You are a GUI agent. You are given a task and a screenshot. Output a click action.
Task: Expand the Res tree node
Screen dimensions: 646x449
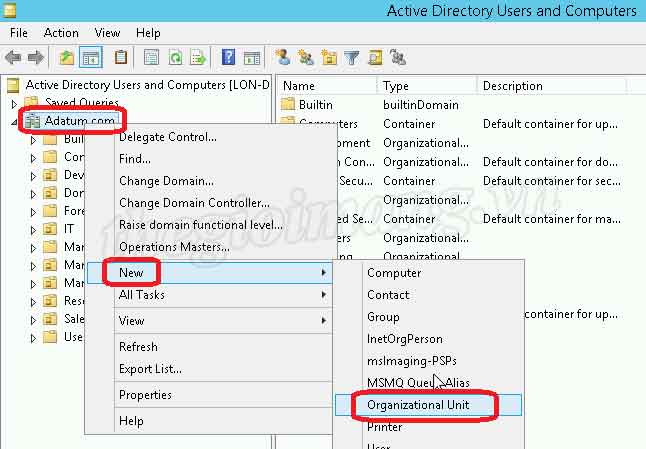click(33, 302)
